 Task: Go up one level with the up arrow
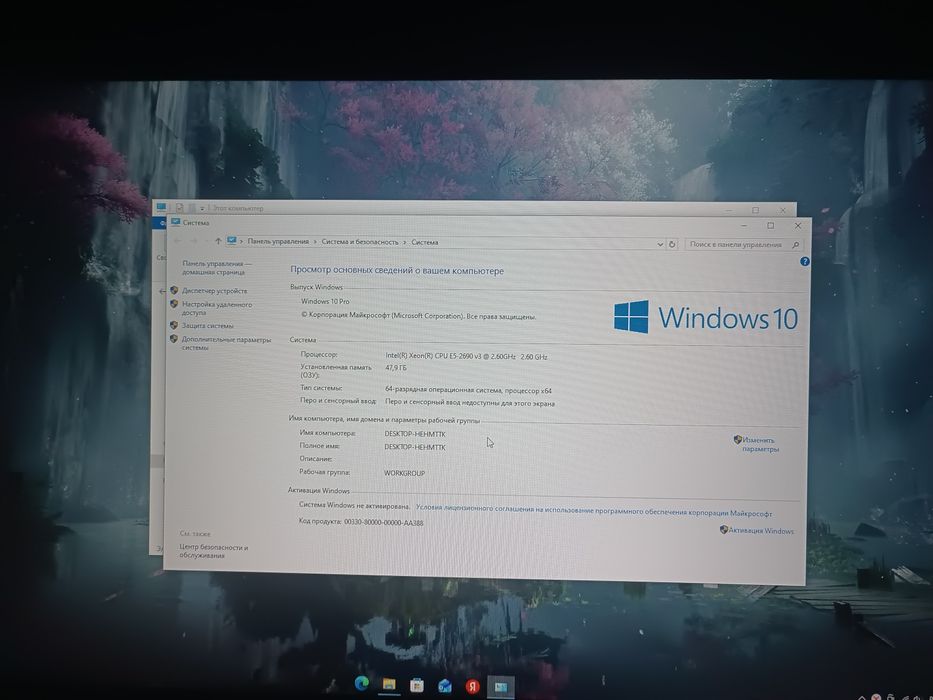click(x=218, y=240)
